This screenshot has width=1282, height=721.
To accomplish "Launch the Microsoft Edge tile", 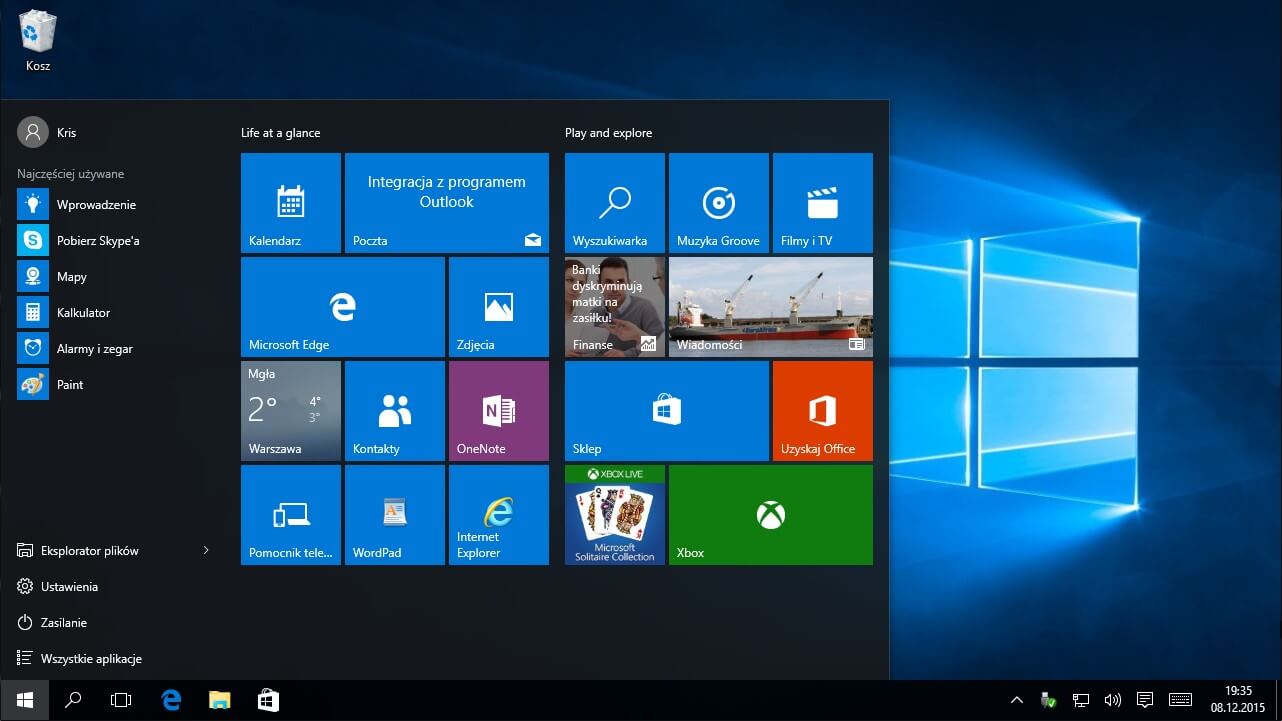I will pos(343,307).
